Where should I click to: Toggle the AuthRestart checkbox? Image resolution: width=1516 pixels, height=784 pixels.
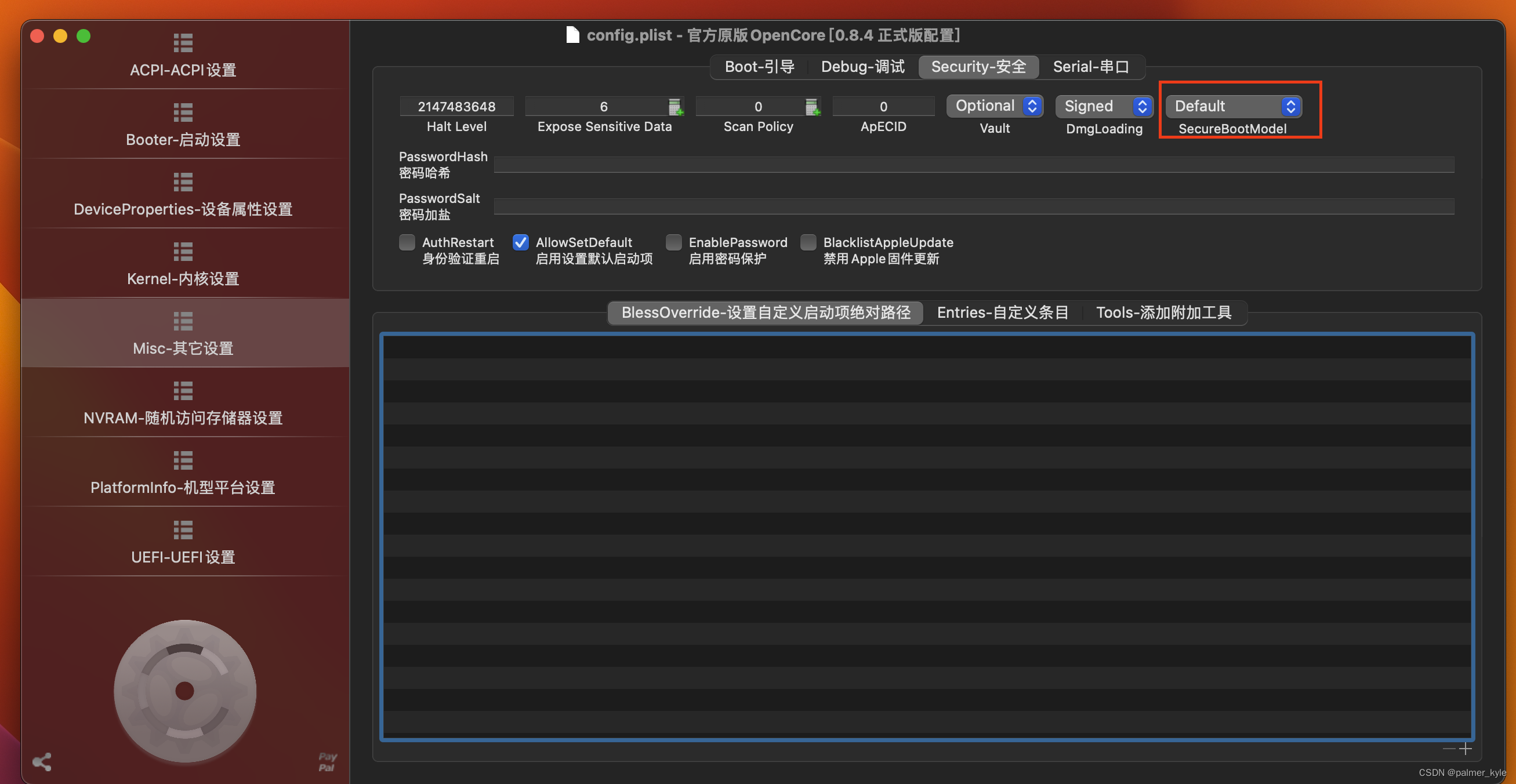(x=406, y=242)
